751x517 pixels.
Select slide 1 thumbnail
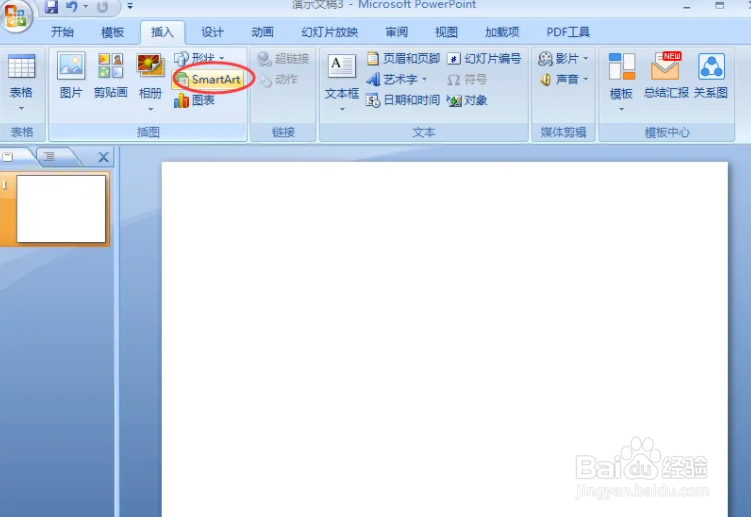61,208
